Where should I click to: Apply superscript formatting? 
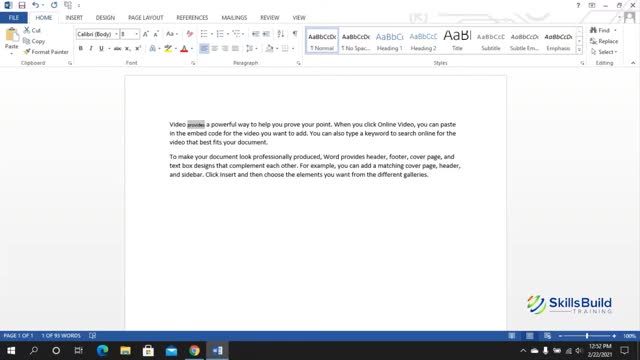pyautogui.click(x=138, y=49)
